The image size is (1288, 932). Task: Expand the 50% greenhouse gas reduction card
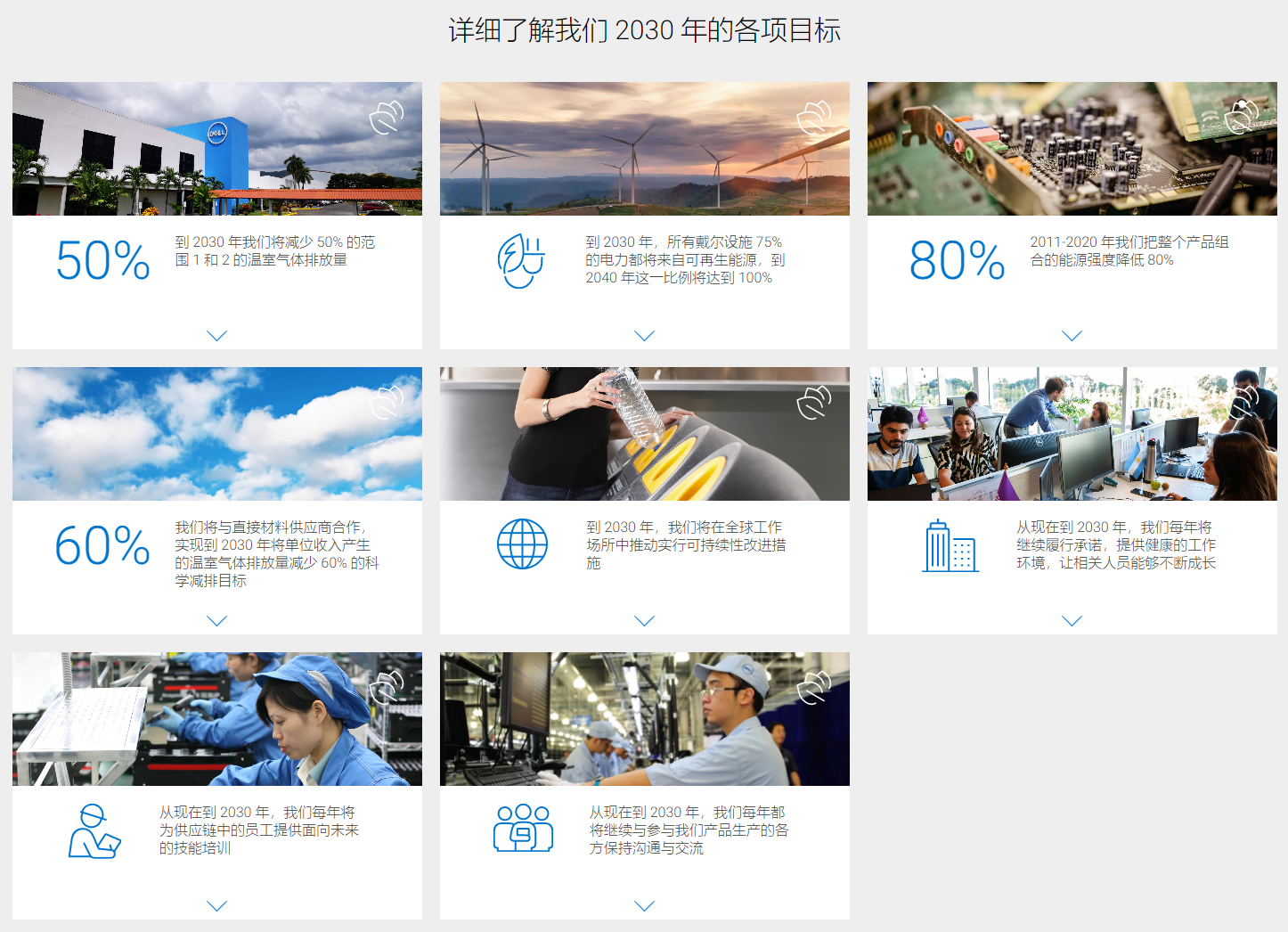[x=217, y=336]
